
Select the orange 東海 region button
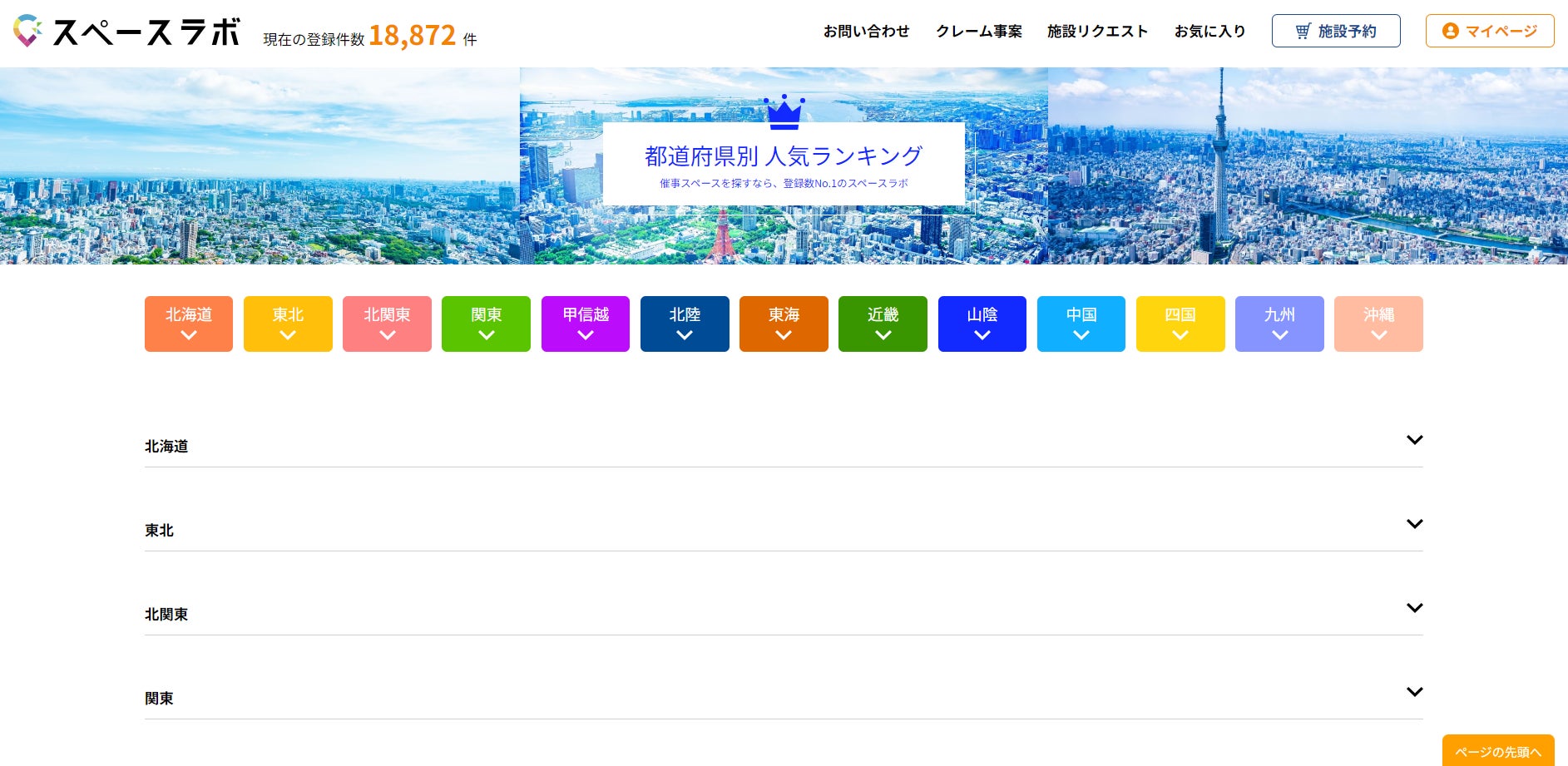tap(784, 324)
